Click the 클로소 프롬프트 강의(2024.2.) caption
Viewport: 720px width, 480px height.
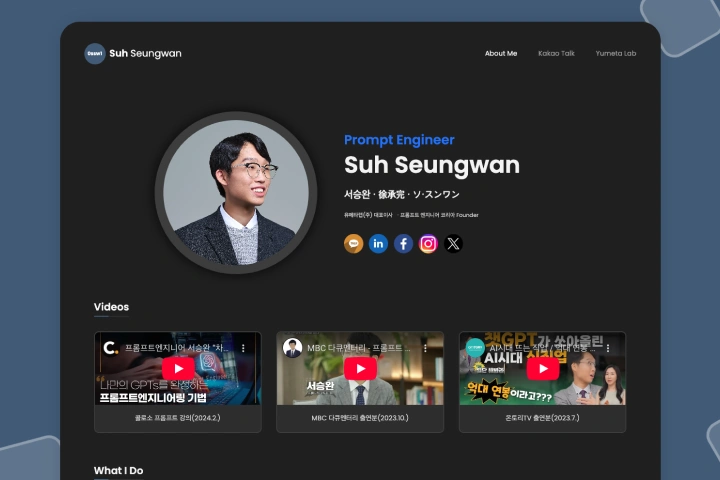pyautogui.click(x=178, y=418)
